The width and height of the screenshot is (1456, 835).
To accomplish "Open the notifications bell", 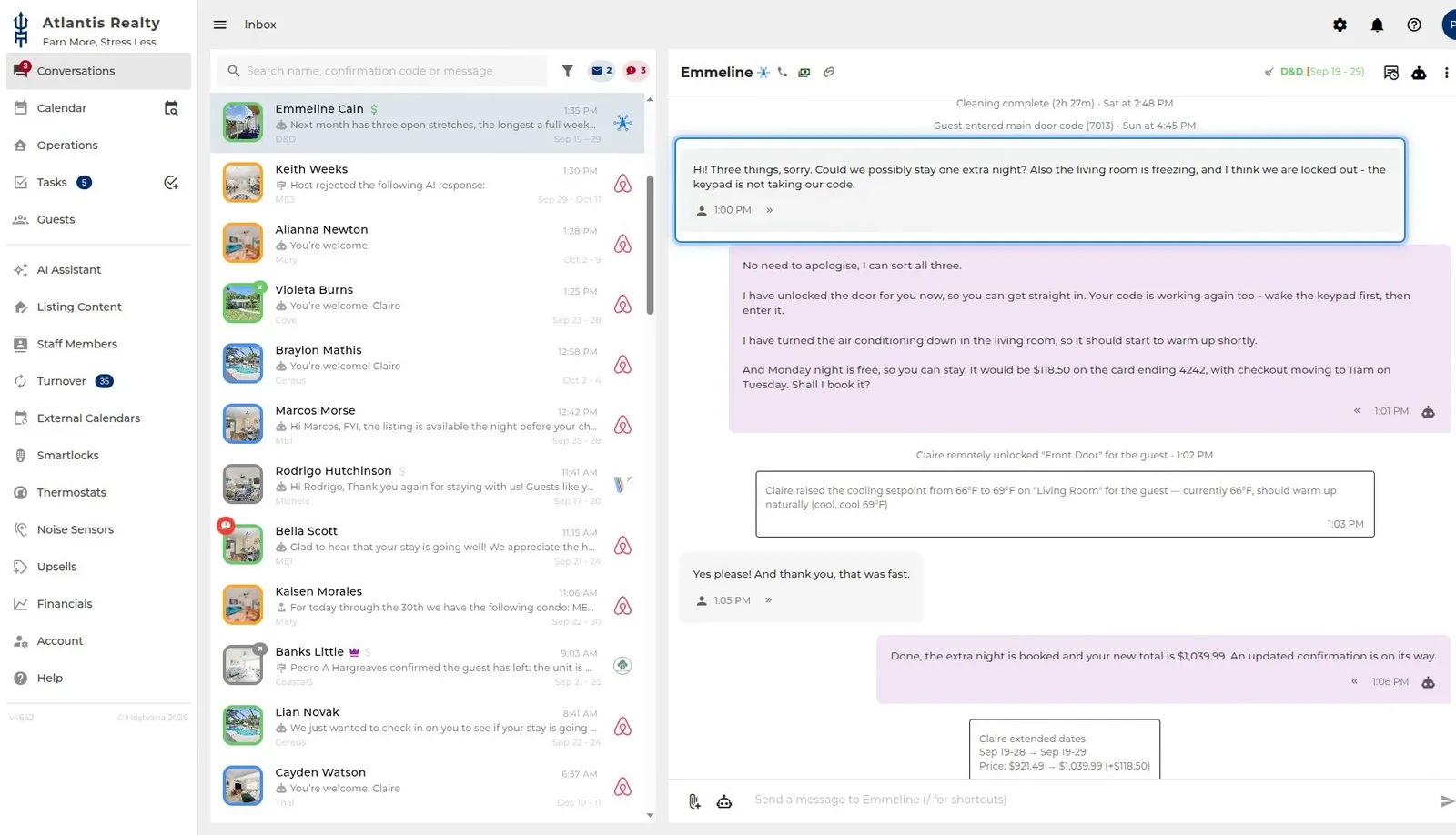I will (1377, 25).
